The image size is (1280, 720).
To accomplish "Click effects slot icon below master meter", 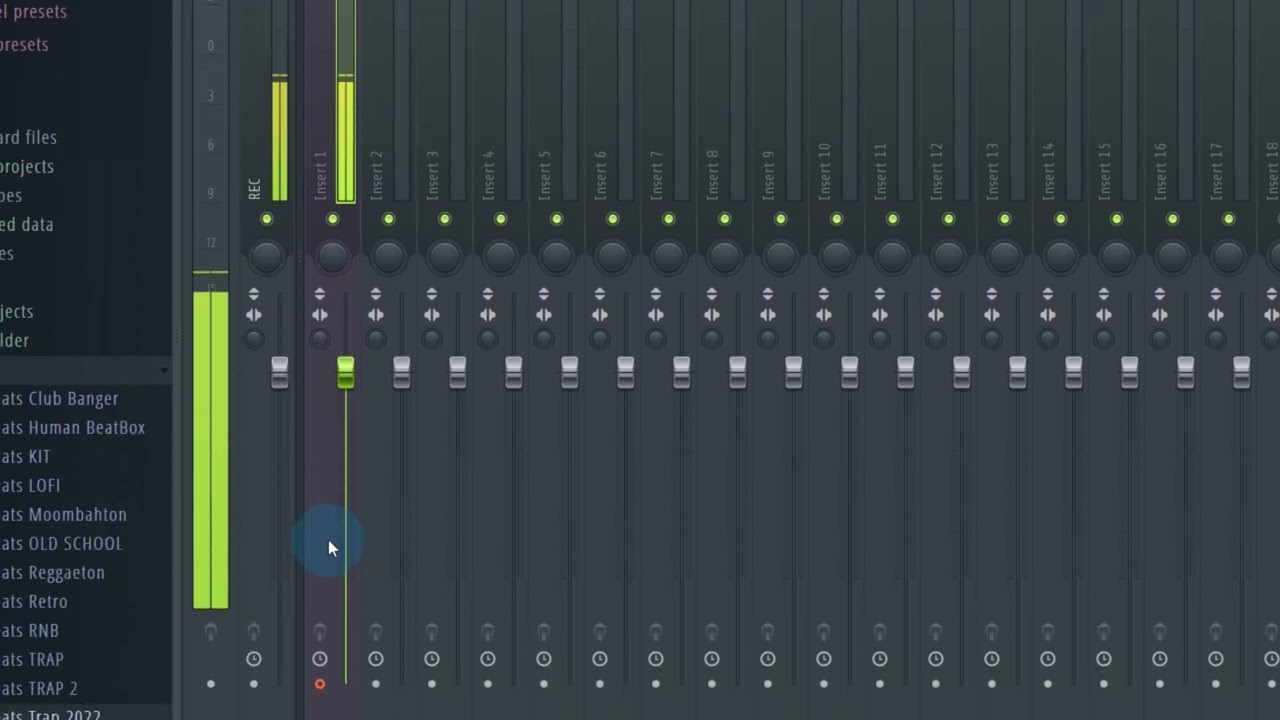I will click(x=211, y=631).
